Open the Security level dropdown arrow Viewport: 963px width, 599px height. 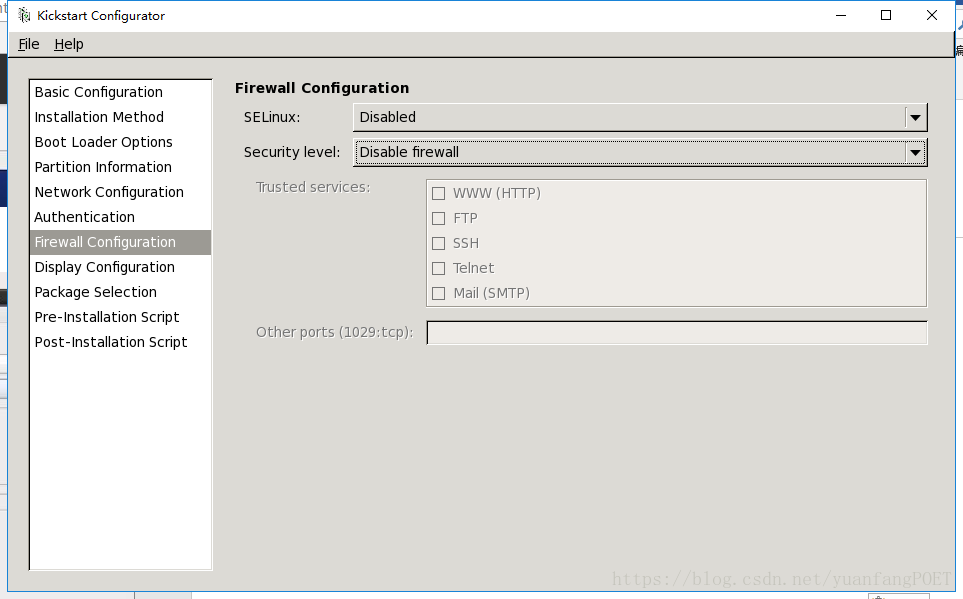pyautogui.click(x=915, y=152)
